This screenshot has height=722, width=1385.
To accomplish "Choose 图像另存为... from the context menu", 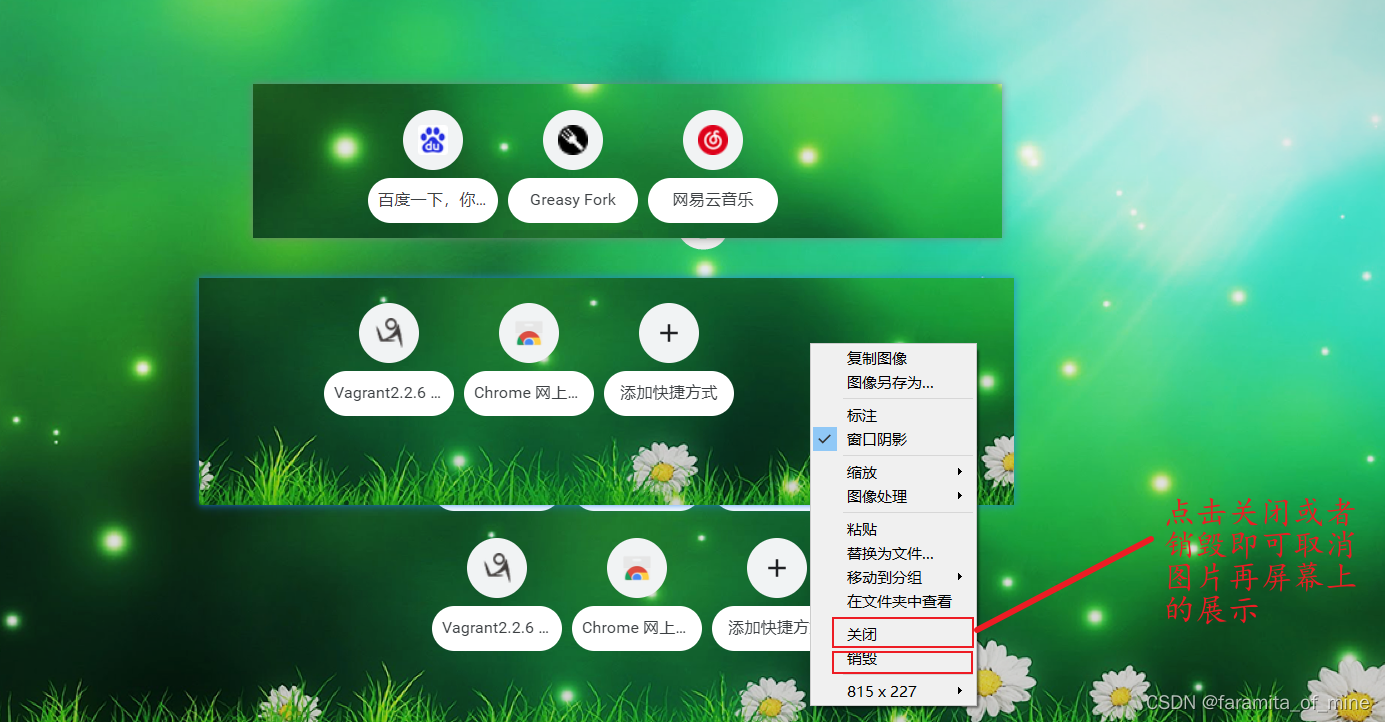I will pos(893,382).
